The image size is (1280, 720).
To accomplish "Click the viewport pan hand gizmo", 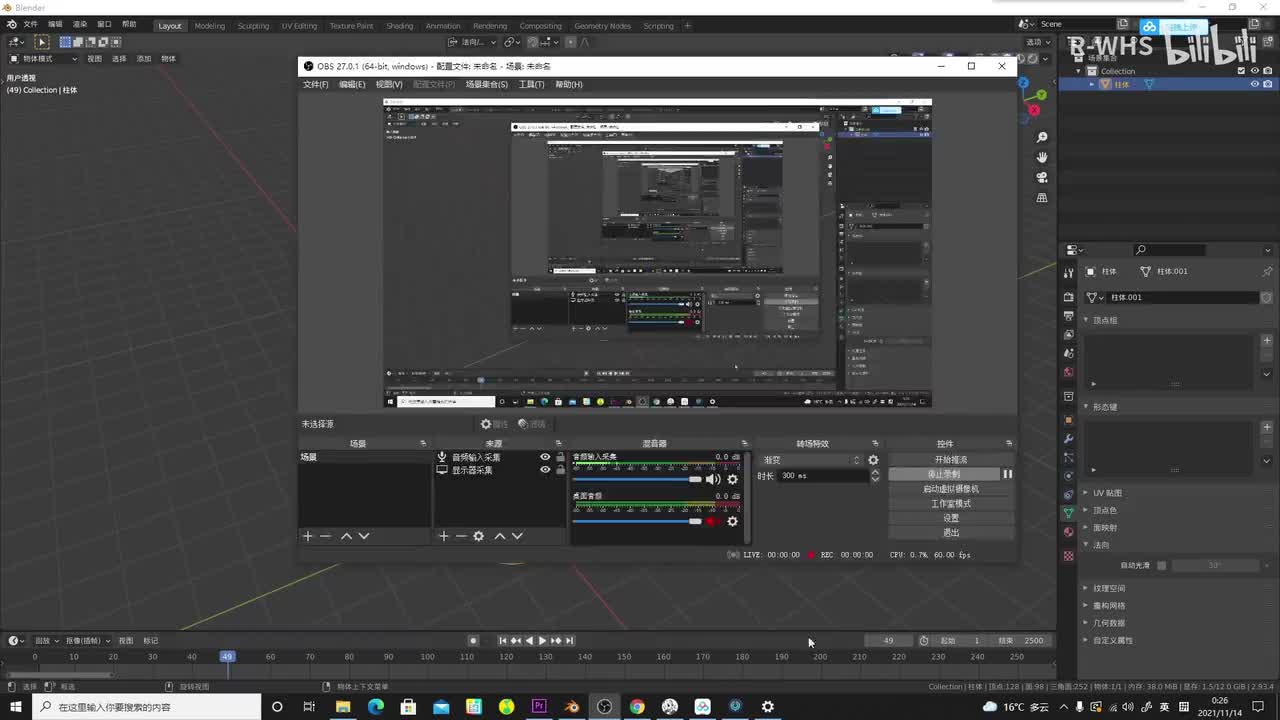I will tap(1042, 157).
